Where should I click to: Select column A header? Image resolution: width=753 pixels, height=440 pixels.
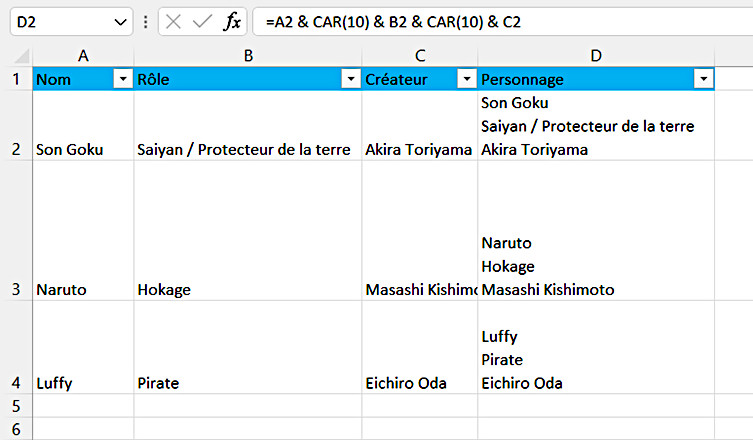point(83,56)
